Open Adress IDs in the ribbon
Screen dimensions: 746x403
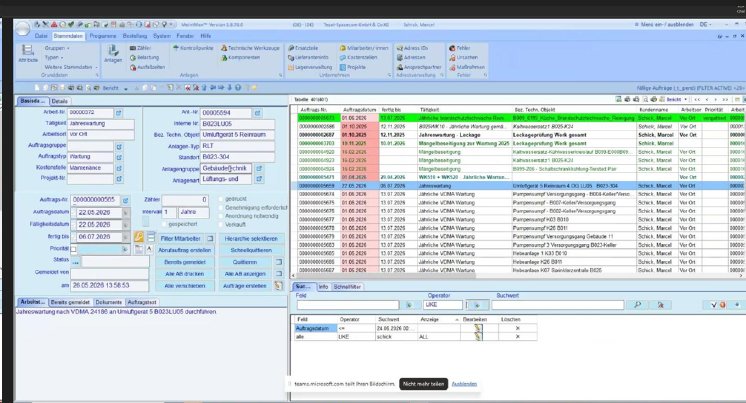(x=412, y=48)
